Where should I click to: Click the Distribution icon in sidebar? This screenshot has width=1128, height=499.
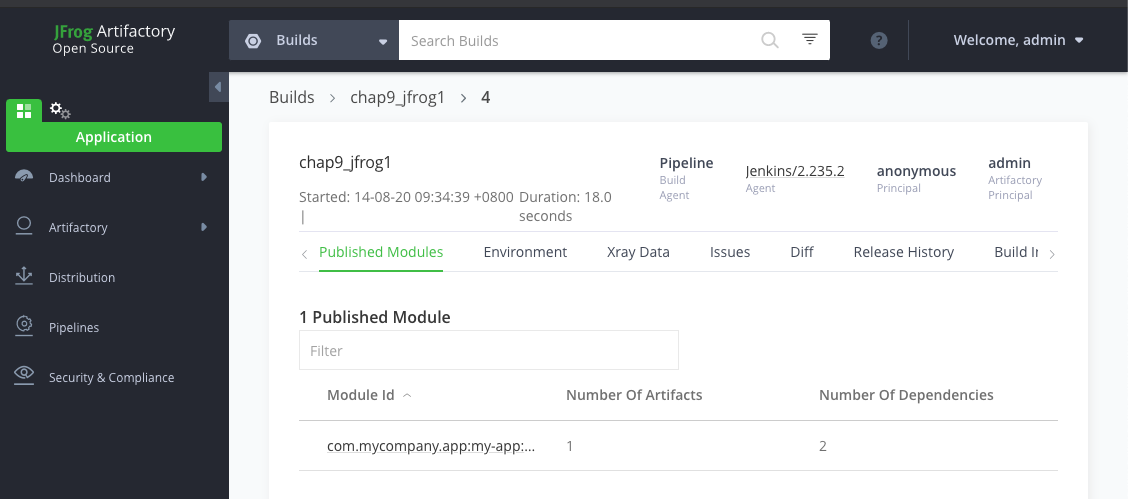pos(25,277)
